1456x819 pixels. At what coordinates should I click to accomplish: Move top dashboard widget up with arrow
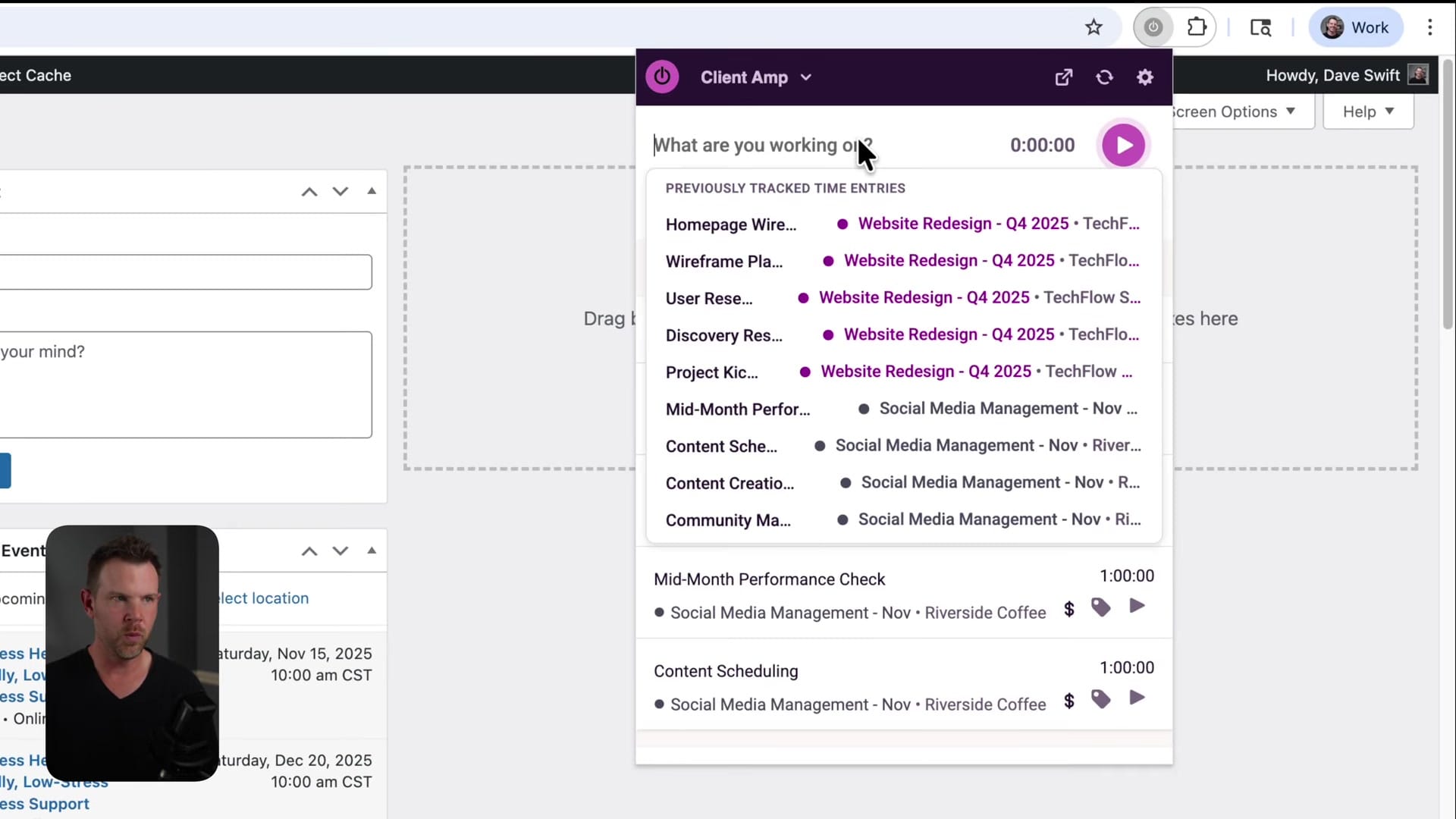[x=309, y=191]
